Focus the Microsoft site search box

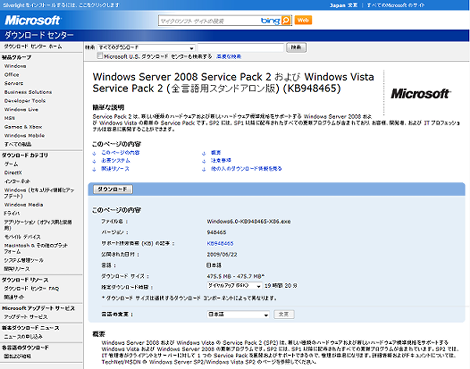(x=209, y=21)
